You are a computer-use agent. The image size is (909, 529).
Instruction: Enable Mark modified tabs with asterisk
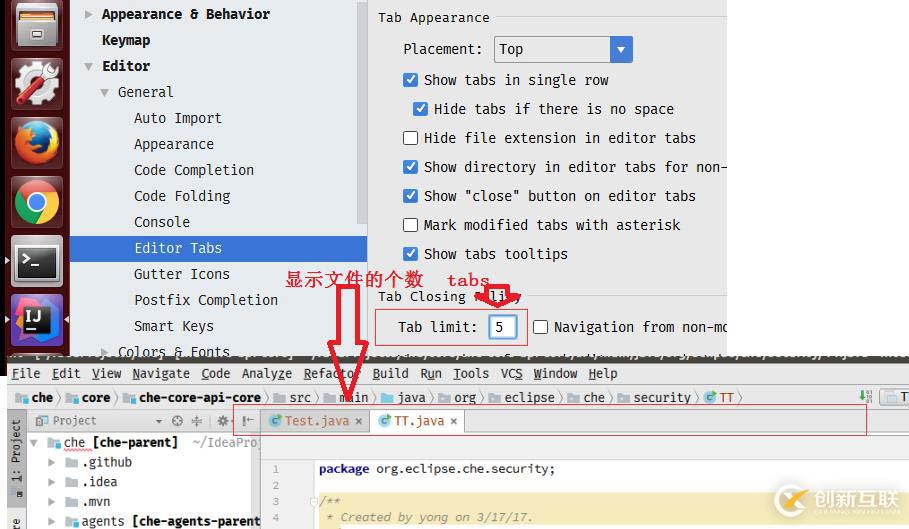click(x=410, y=225)
